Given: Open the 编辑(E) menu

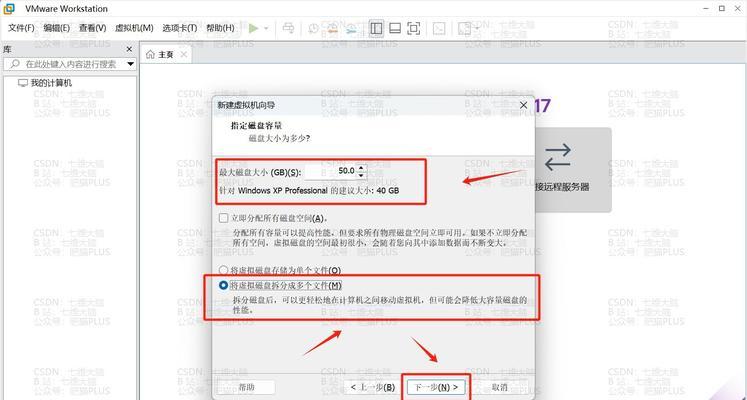Looking at the screenshot, I should point(57,28).
